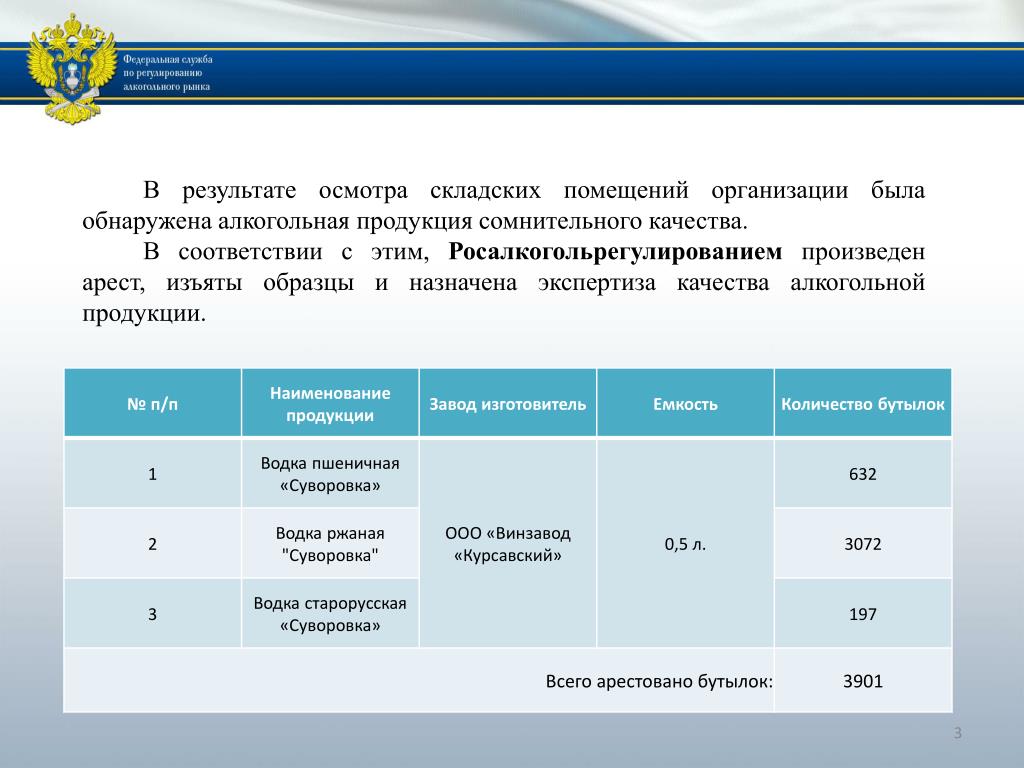Select the row number '1' cell

[x=152, y=473]
